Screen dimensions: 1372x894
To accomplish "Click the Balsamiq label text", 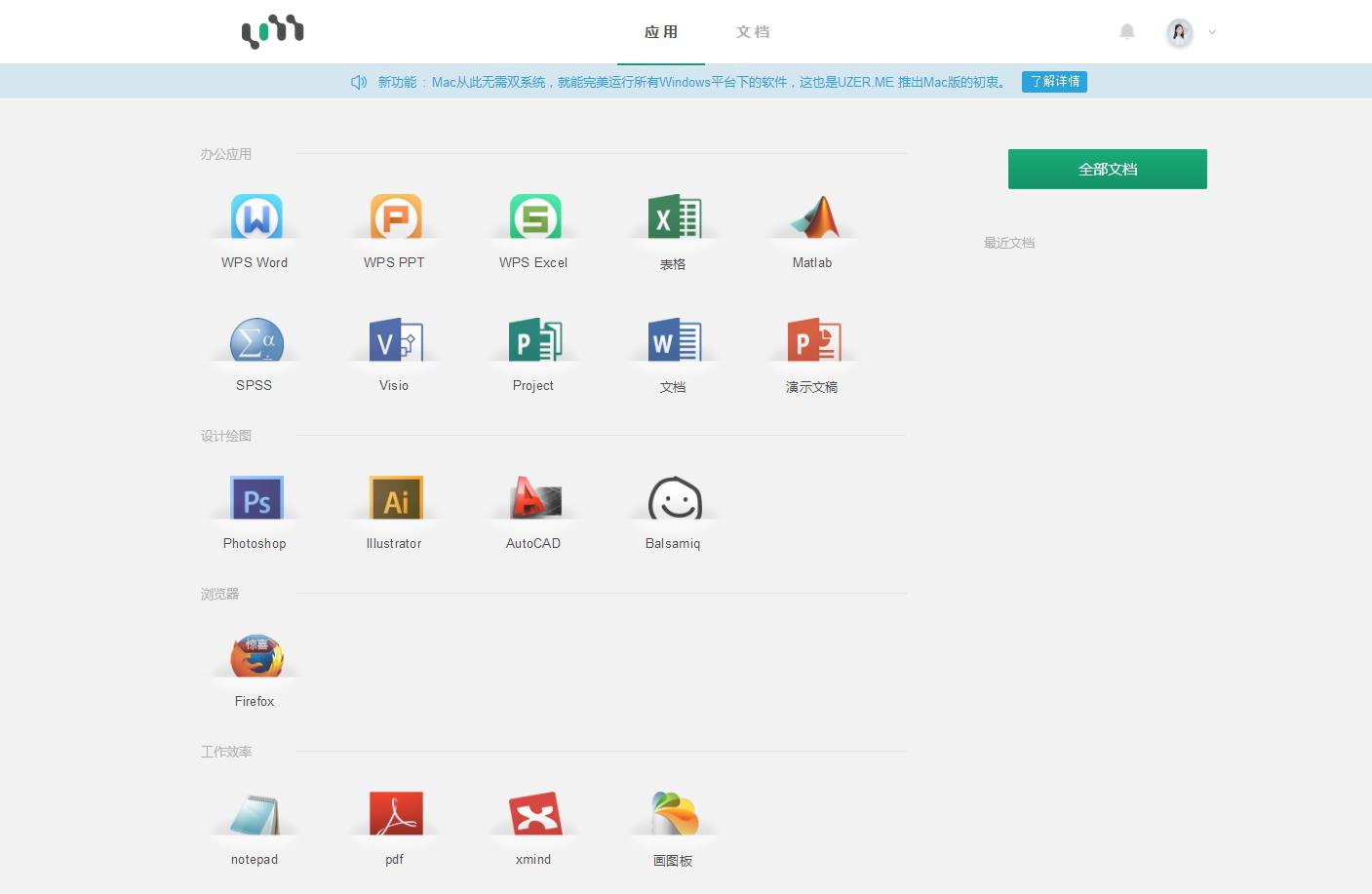I will pos(673,543).
